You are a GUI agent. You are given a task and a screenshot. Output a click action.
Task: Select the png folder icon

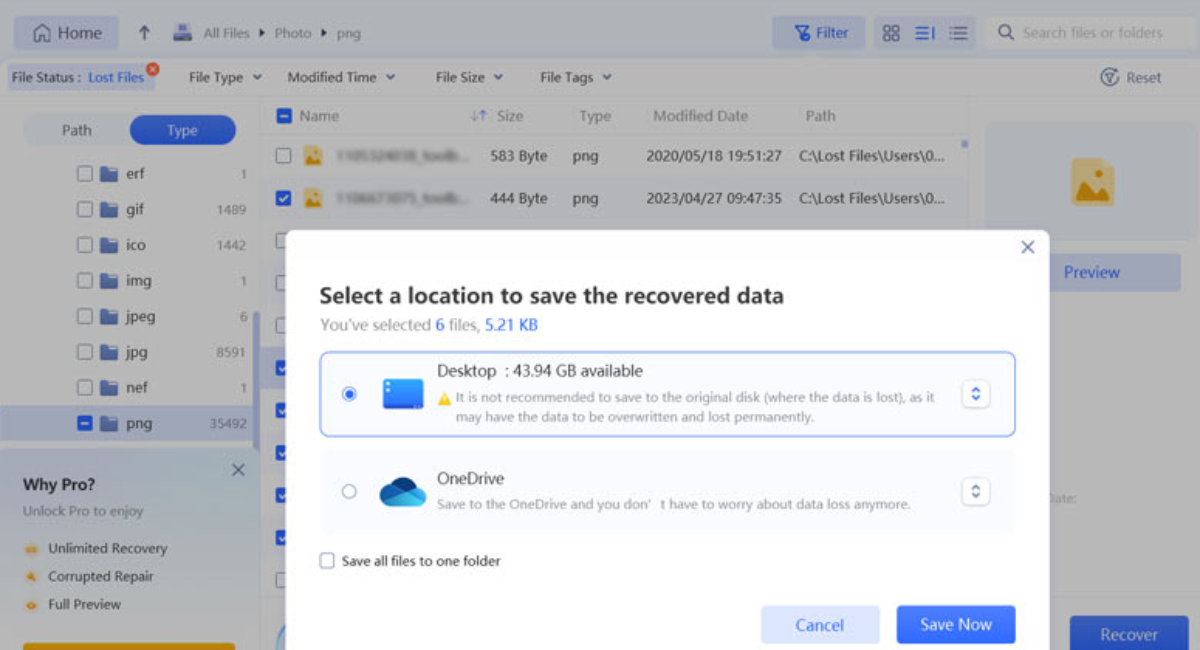(x=110, y=423)
